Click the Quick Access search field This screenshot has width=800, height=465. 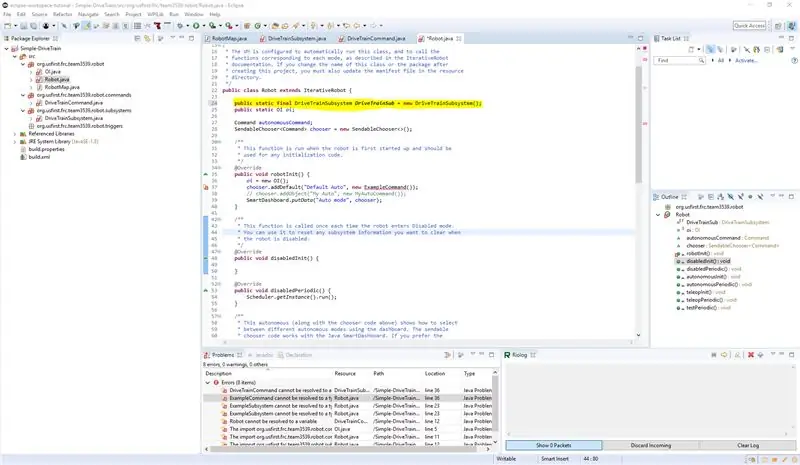click(749, 26)
